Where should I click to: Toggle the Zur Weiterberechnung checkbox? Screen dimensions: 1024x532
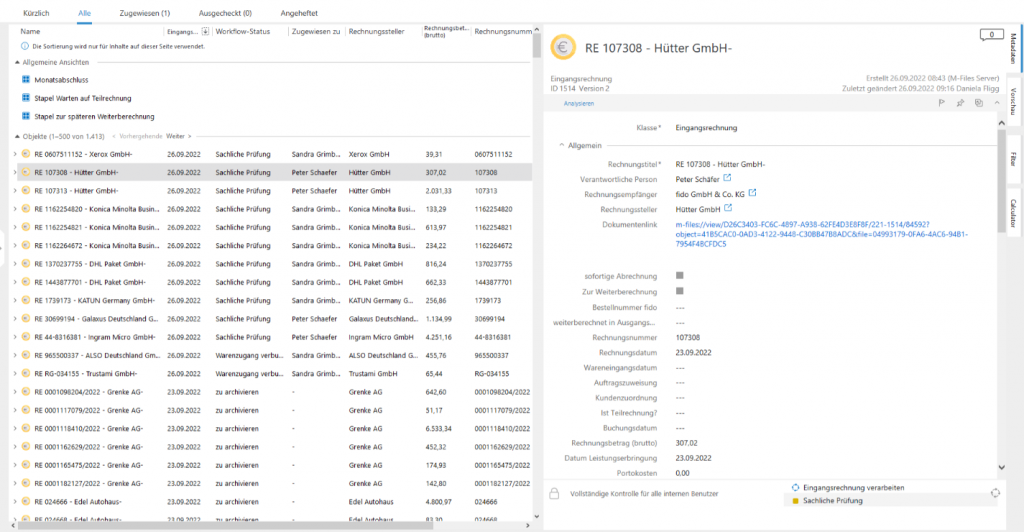coord(680,291)
